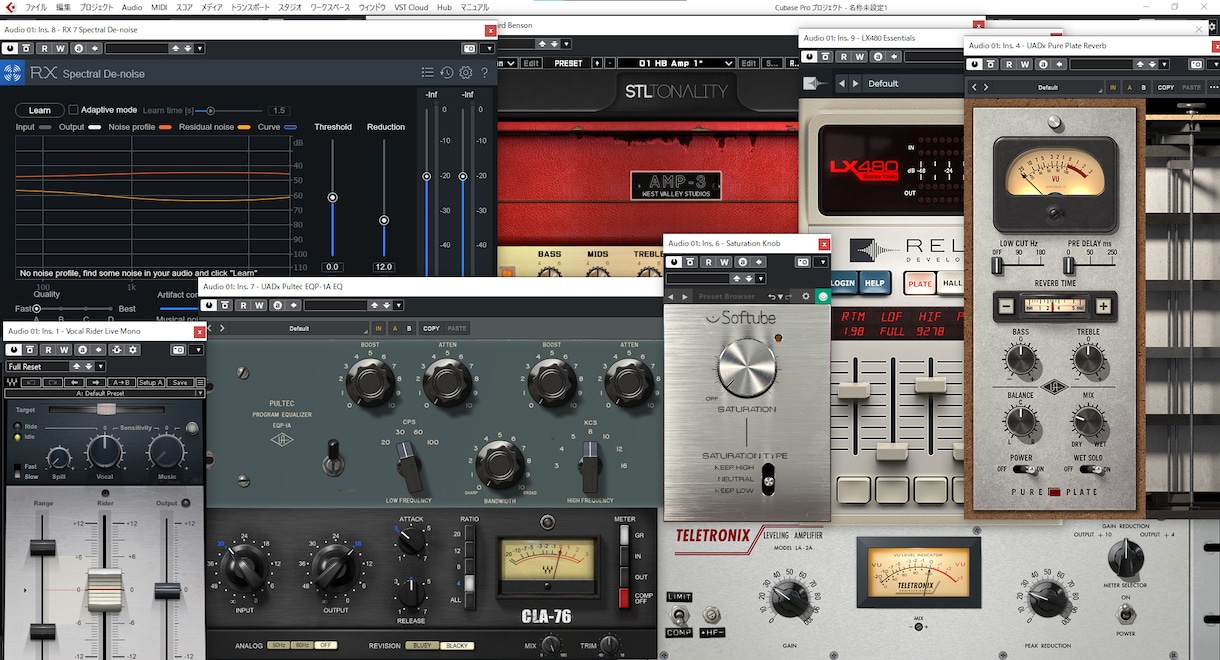Screen dimensions: 1220x660
Task: Click the green Softube status icon
Action: [x=822, y=296]
